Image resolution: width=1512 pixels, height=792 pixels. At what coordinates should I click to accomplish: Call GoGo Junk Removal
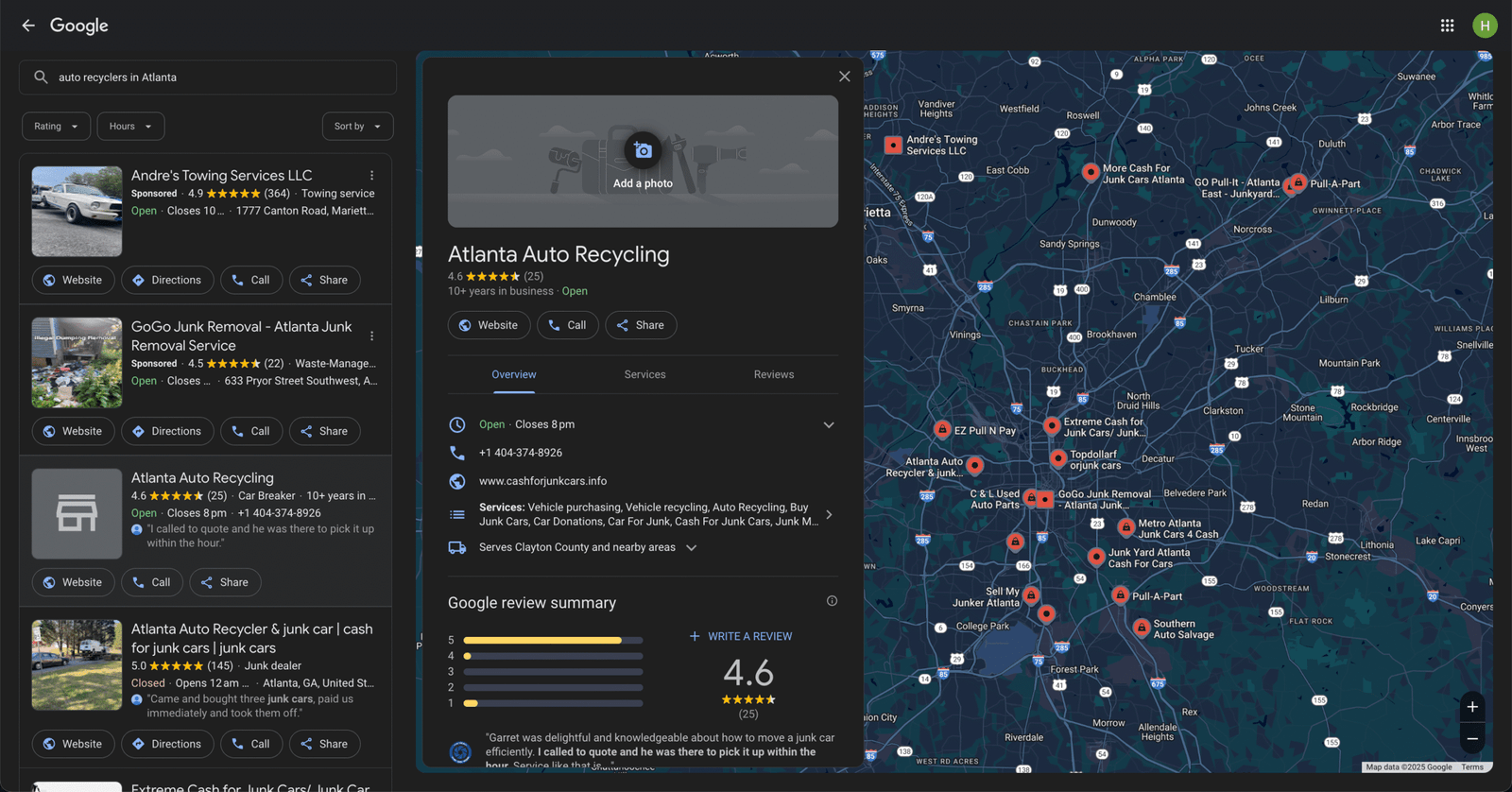251,431
